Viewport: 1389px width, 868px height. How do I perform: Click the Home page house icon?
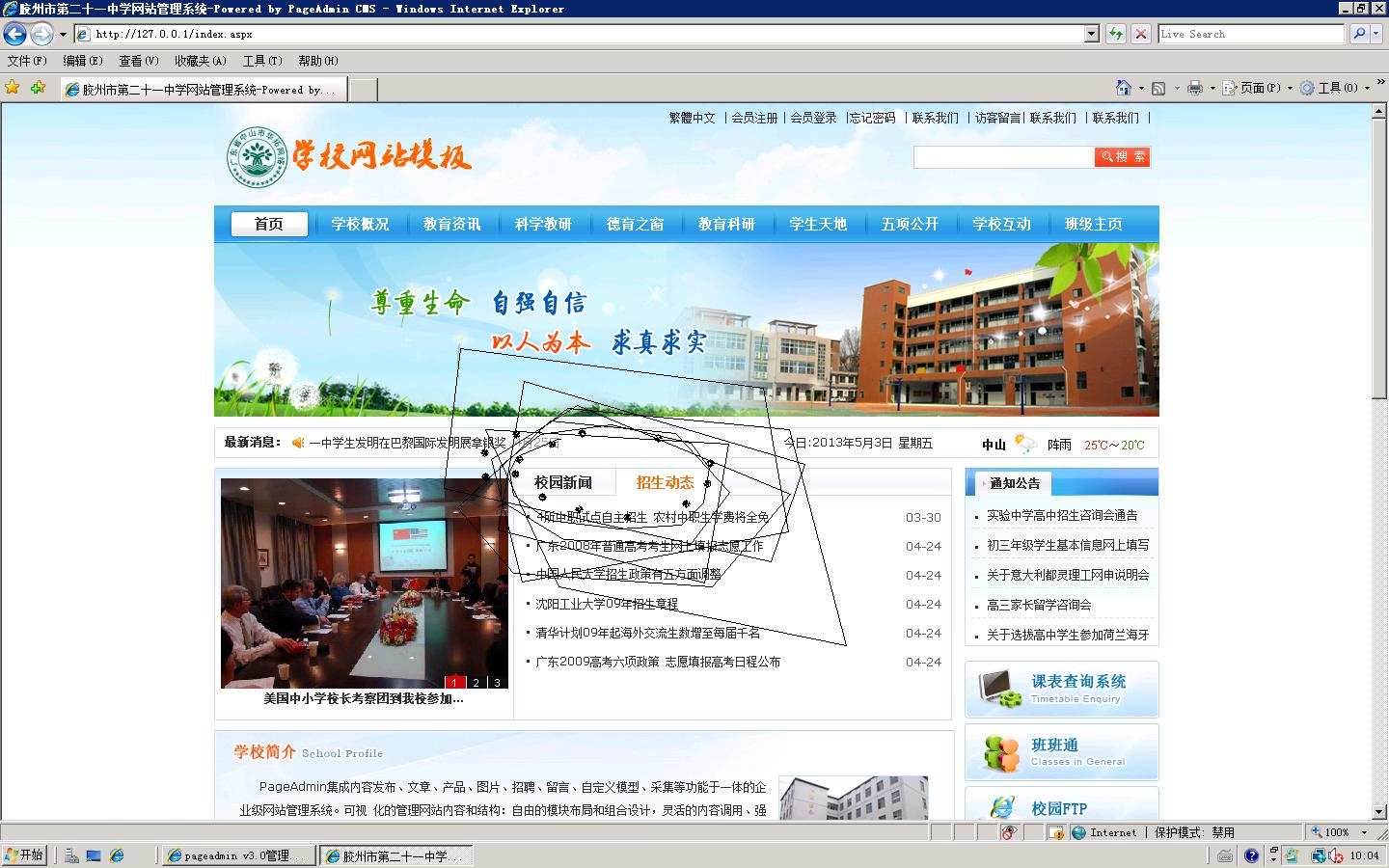[1123, 88]
